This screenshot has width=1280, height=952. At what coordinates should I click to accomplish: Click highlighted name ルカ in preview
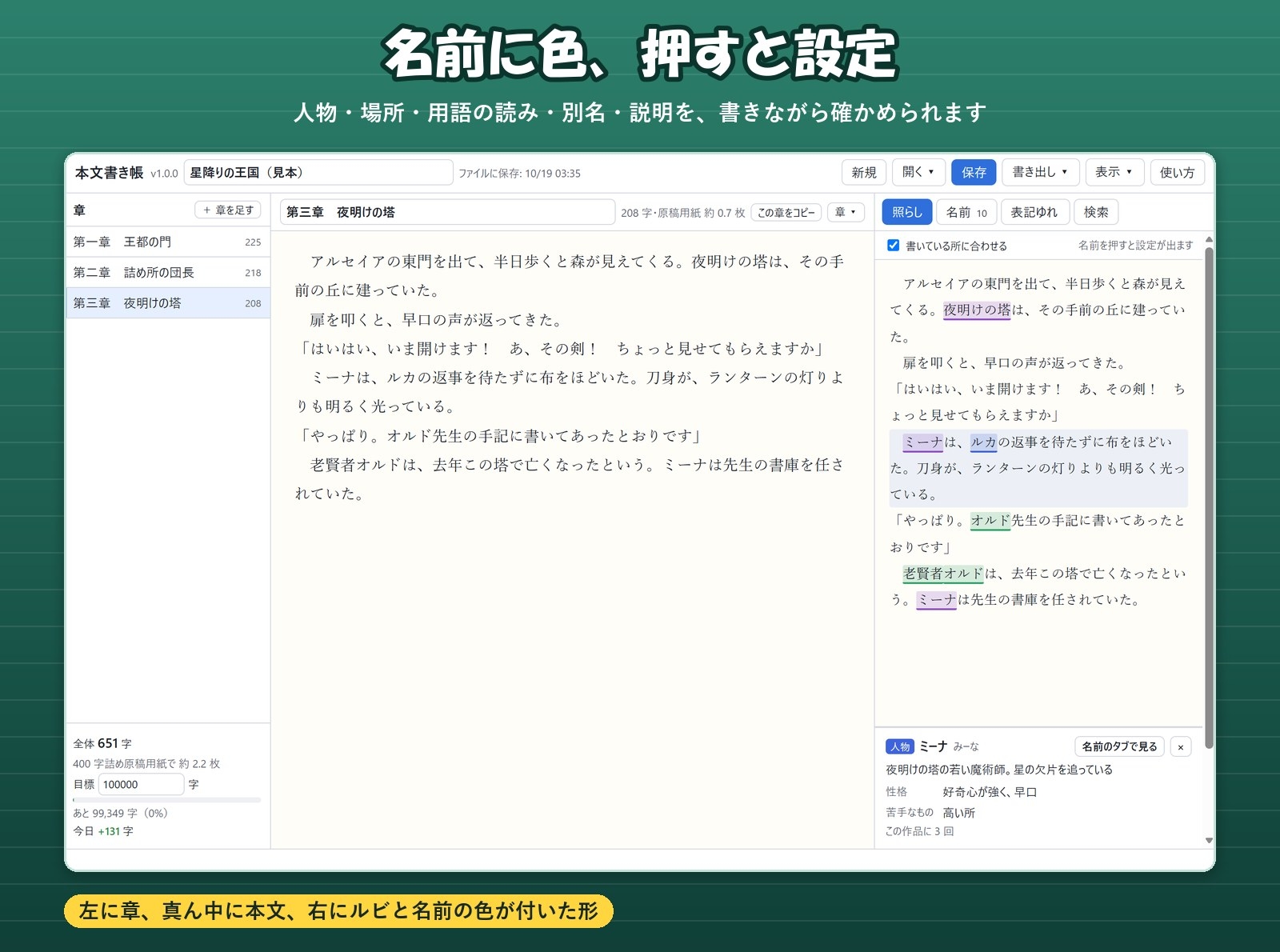click(x=984, y=442)
